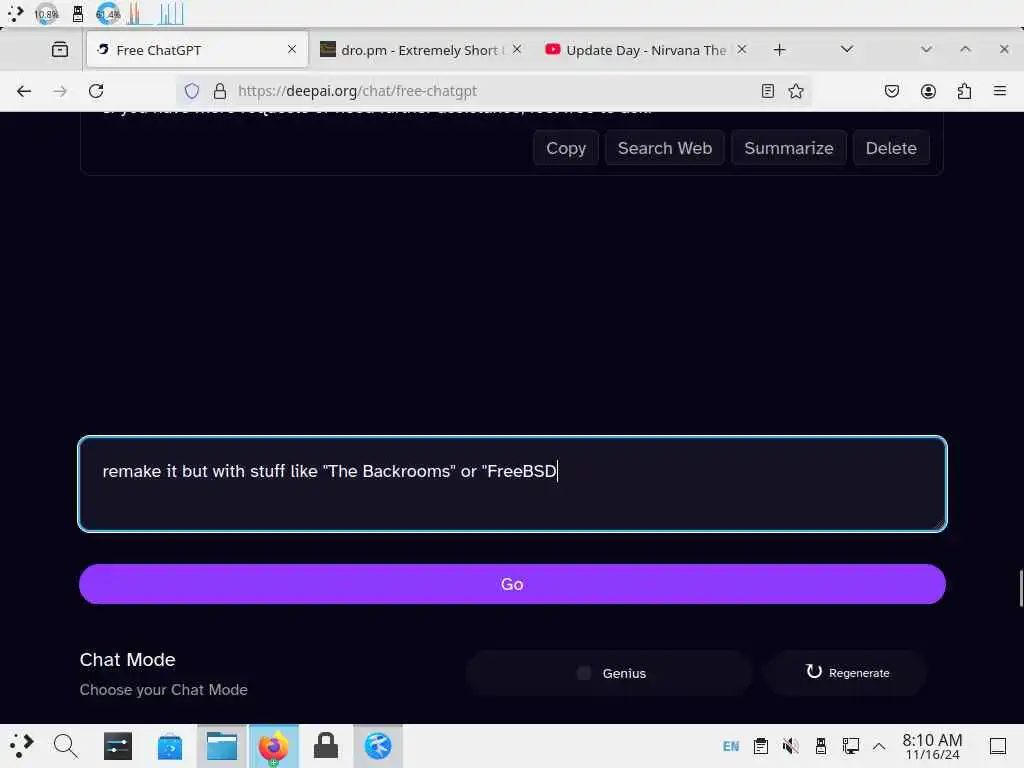Click the "Chat Mode" heading

tap(127, 660)
